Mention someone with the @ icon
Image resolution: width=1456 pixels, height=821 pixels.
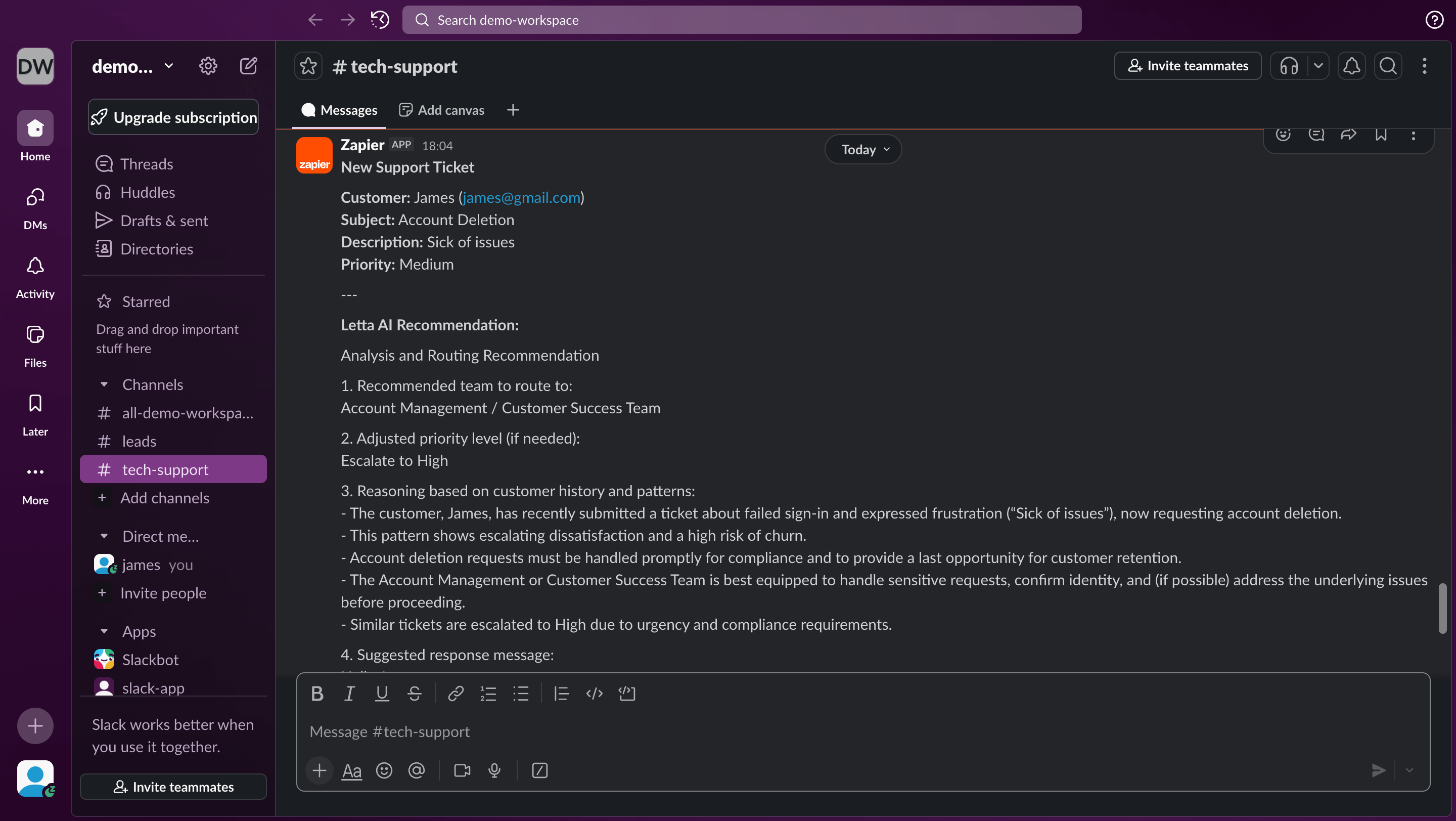[417, 770]
